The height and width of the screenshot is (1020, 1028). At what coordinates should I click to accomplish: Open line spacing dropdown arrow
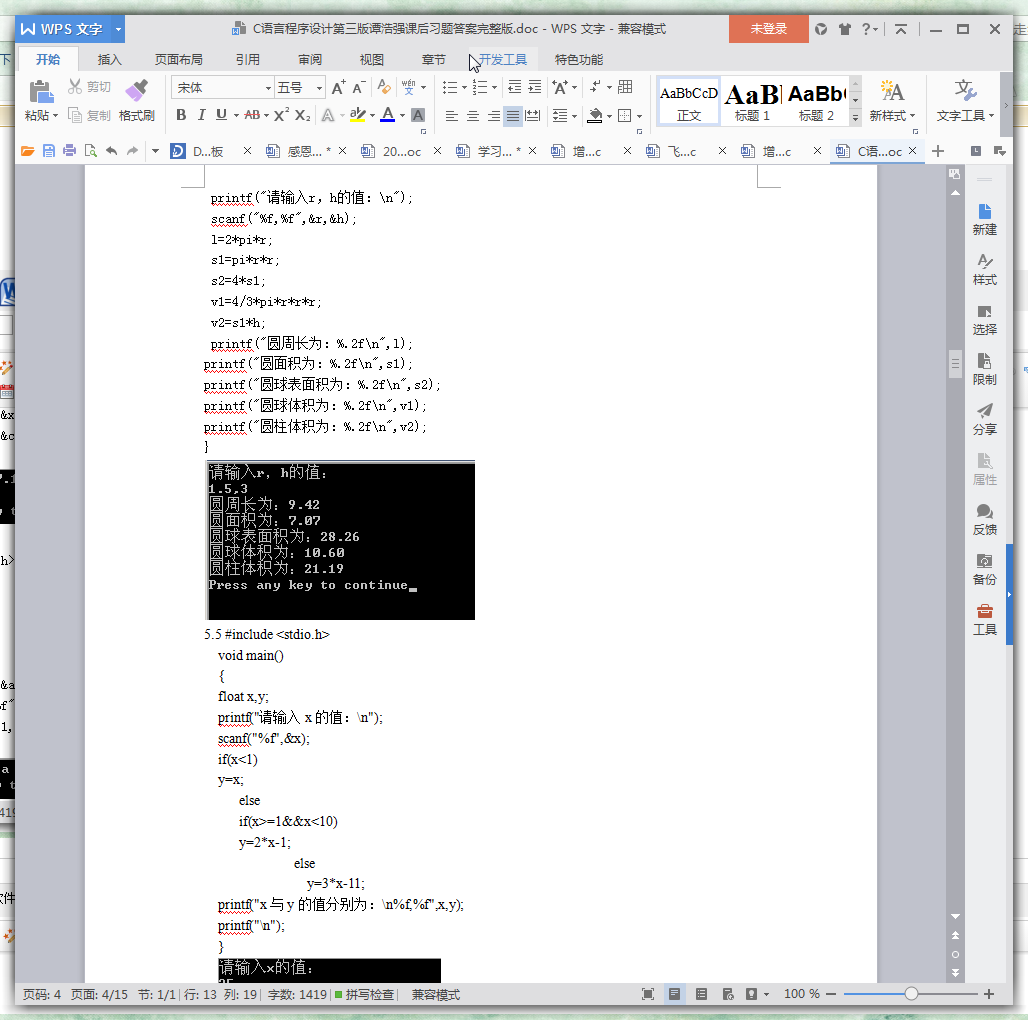[575, 117]
